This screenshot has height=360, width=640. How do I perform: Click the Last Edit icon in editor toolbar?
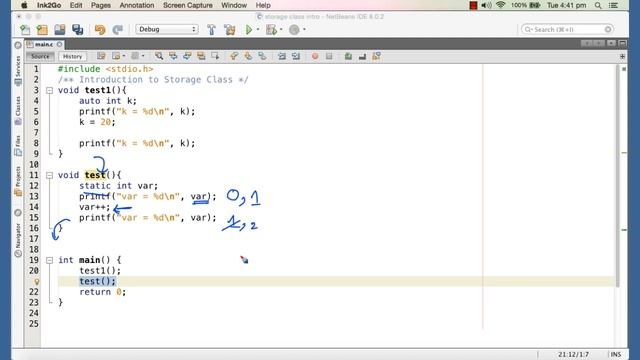[x=101, y=56]
